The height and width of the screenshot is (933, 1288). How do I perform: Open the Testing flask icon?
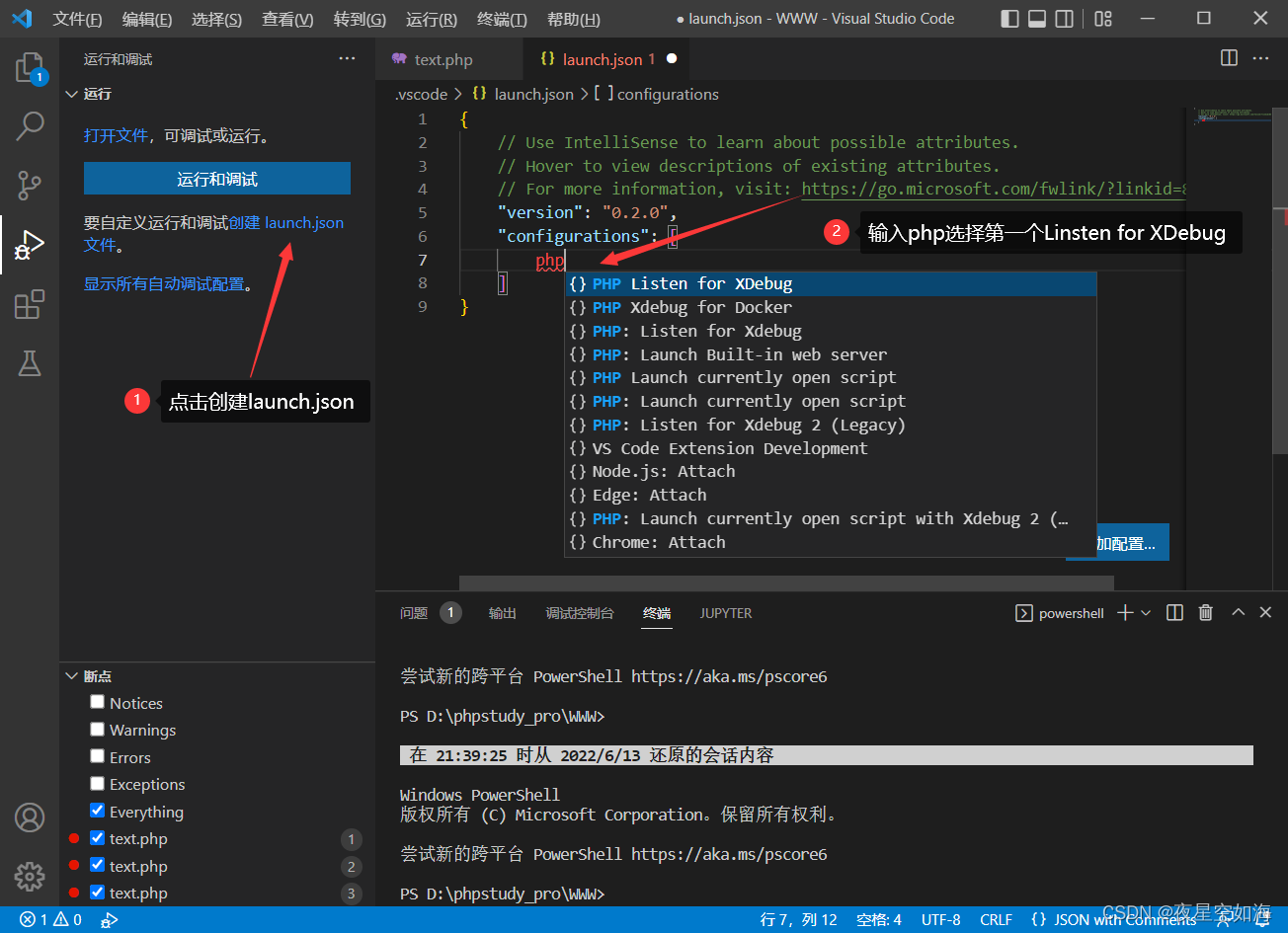pos(30,364)
